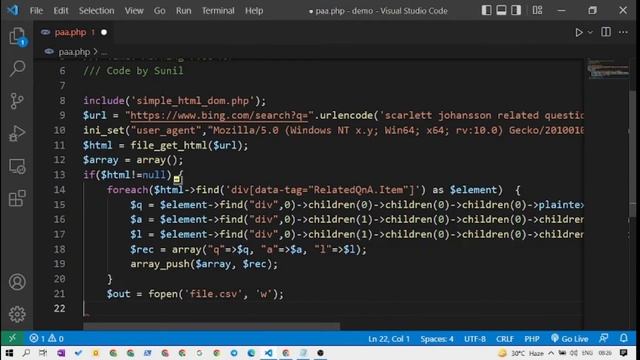Open Run and Debug view
640x360 pixels.
pyautogui.click(x=17, y=133)
